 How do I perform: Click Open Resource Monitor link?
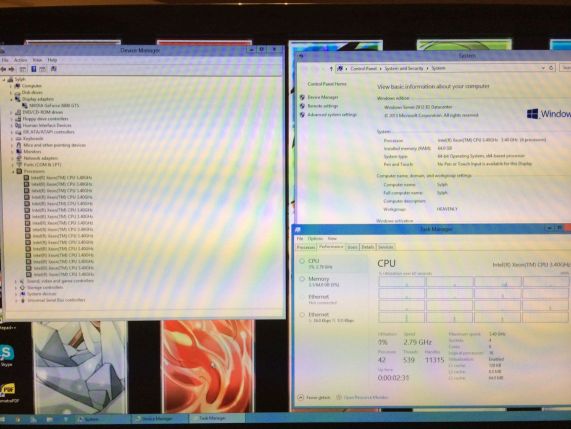click(366, 397)
